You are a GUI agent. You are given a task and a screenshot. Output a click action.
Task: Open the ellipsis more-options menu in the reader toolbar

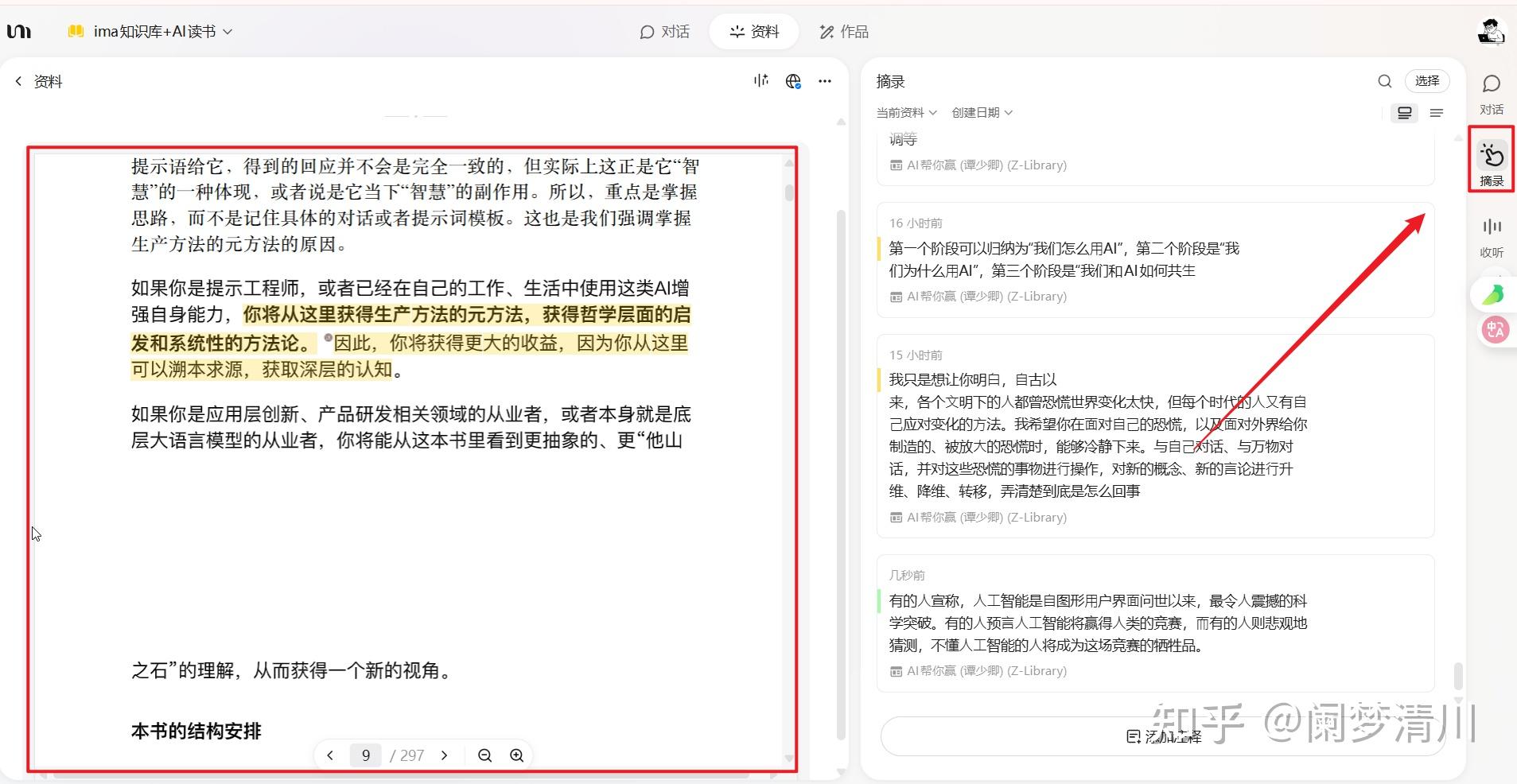click(x=825, y=81)
